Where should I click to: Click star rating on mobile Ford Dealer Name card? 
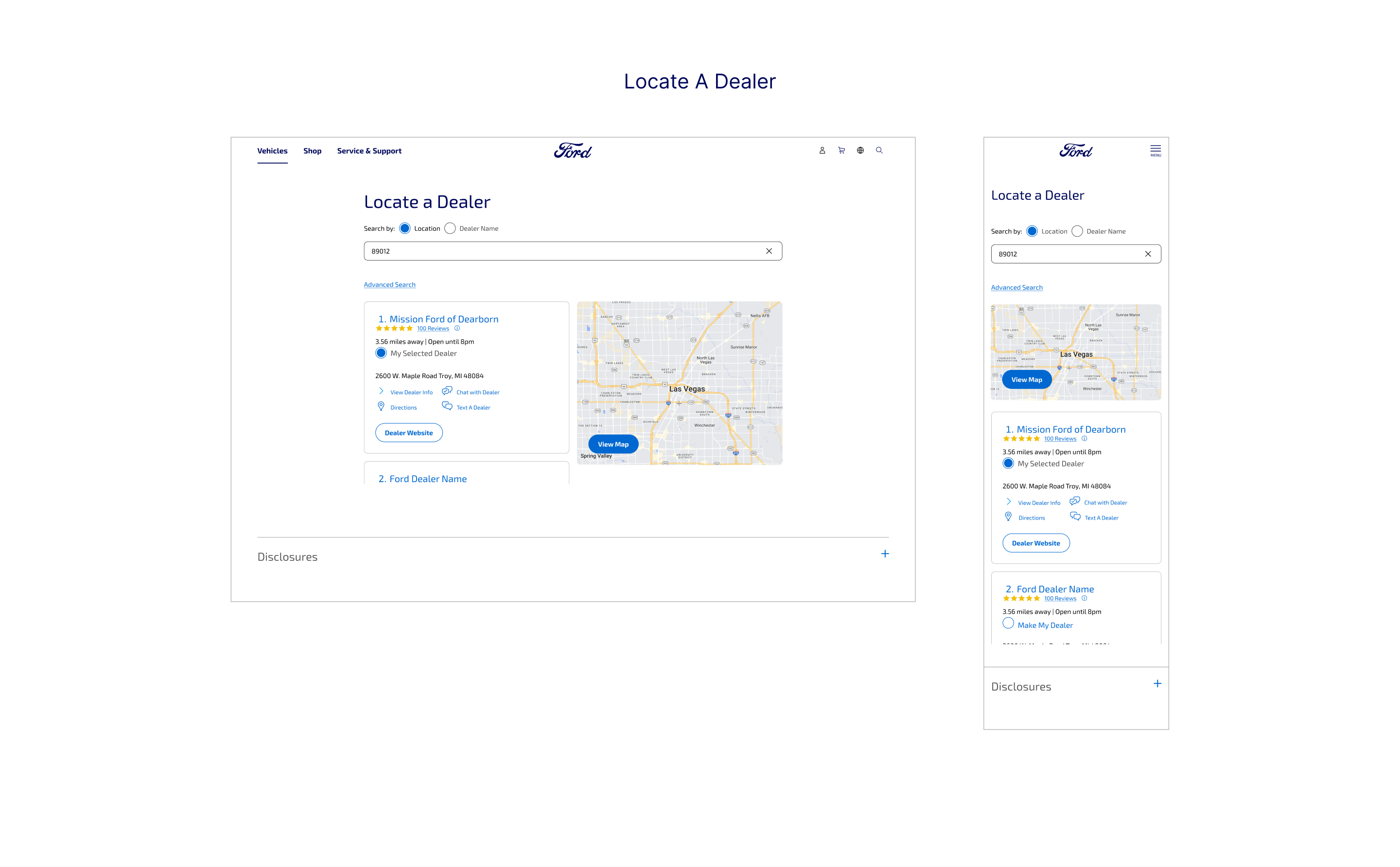tap(1021, 598)
